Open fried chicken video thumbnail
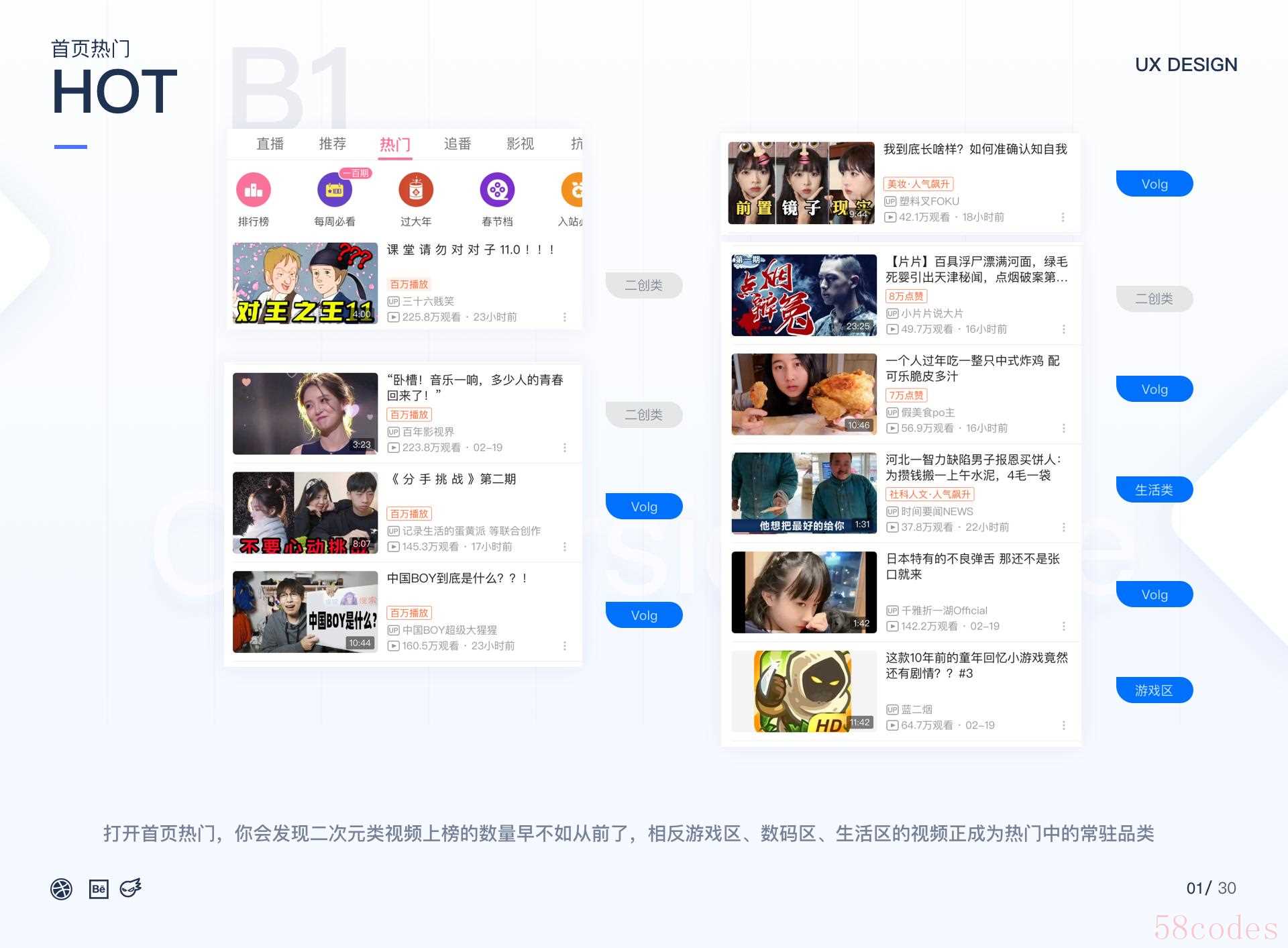 [x=804, y=394]
